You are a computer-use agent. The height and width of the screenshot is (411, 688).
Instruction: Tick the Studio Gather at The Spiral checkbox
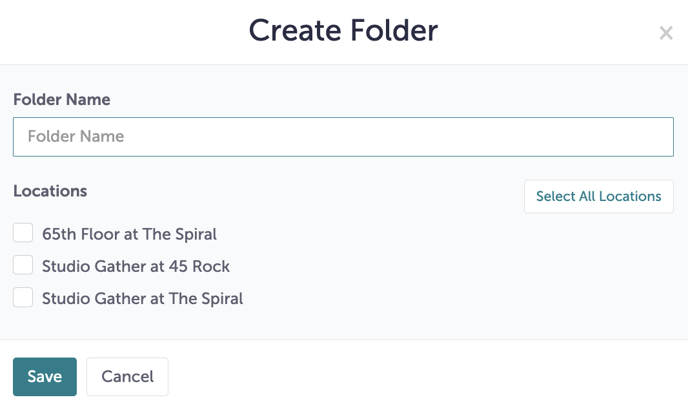[23, 297]
